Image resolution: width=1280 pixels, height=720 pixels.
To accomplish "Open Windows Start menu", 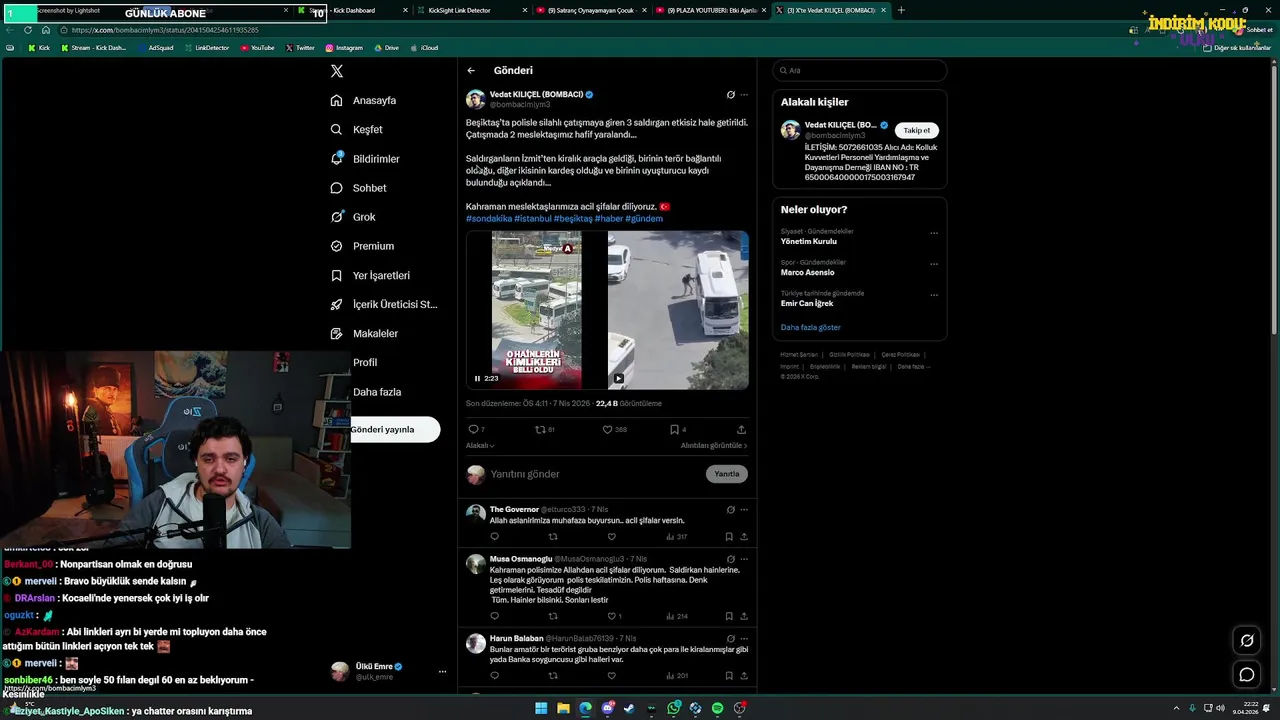I will pyautogui.click(x=541, y=708).
